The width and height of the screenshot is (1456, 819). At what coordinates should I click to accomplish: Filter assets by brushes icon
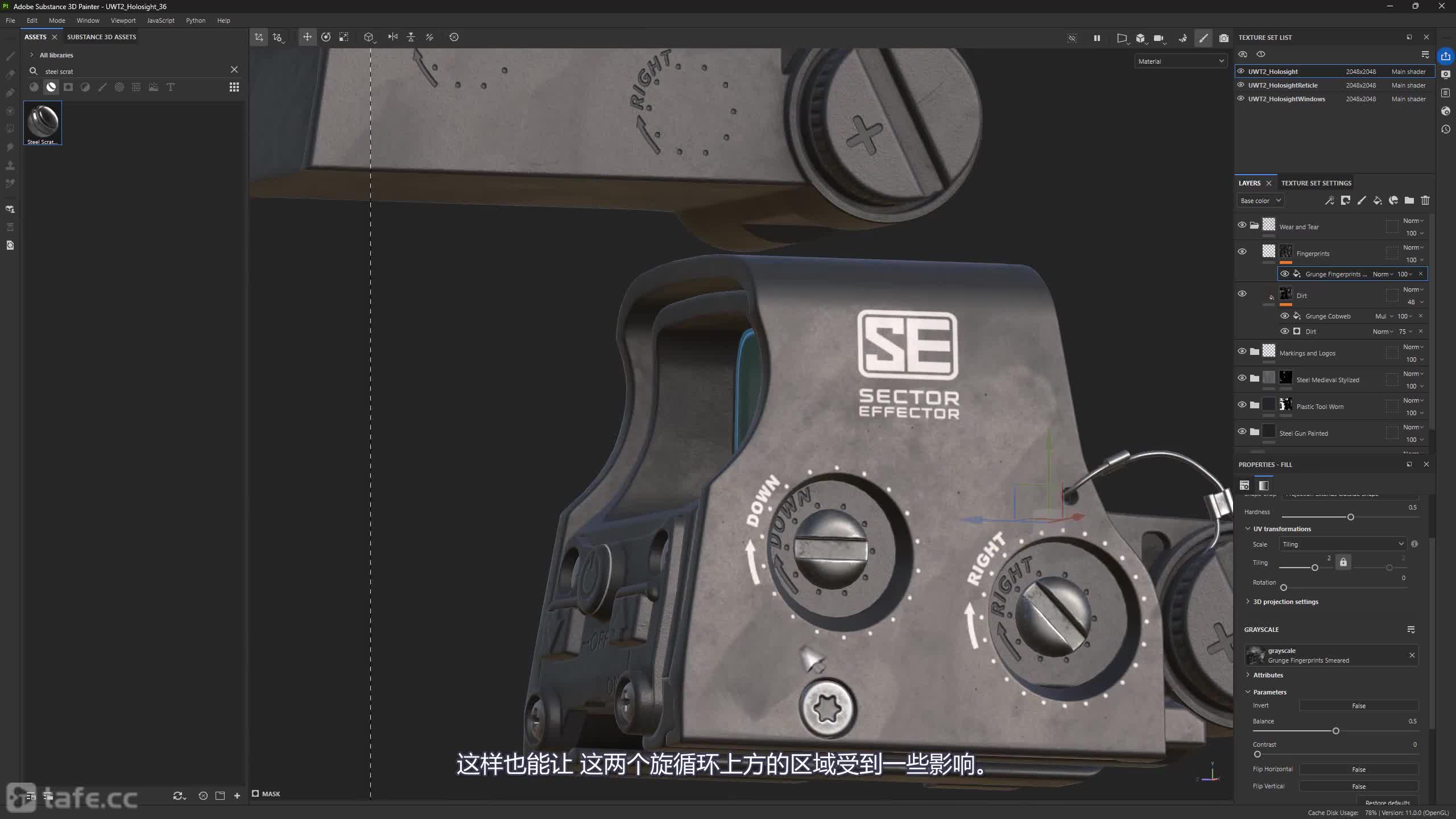click(x=102, y=87)
